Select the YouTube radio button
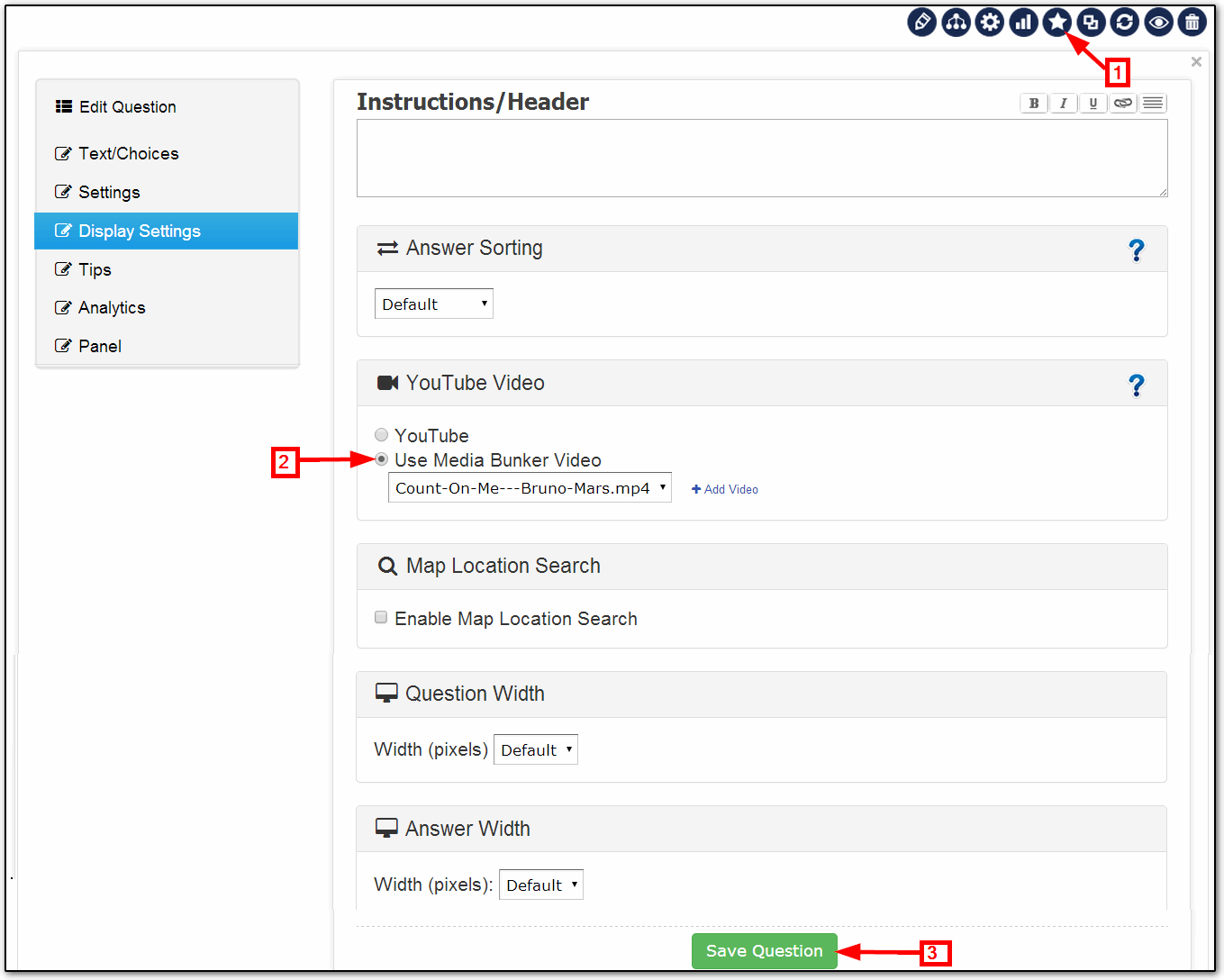The height and width of the screenshot is (980, 1224). click(x=382, y=435)
